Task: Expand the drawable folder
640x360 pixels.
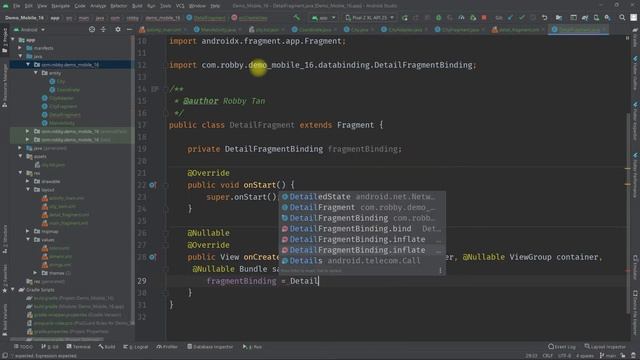Action: (x=28, y=181)
